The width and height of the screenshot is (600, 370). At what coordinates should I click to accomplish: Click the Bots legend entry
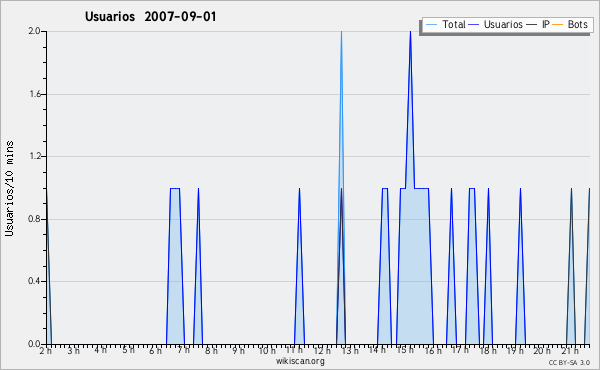[570, 24]
